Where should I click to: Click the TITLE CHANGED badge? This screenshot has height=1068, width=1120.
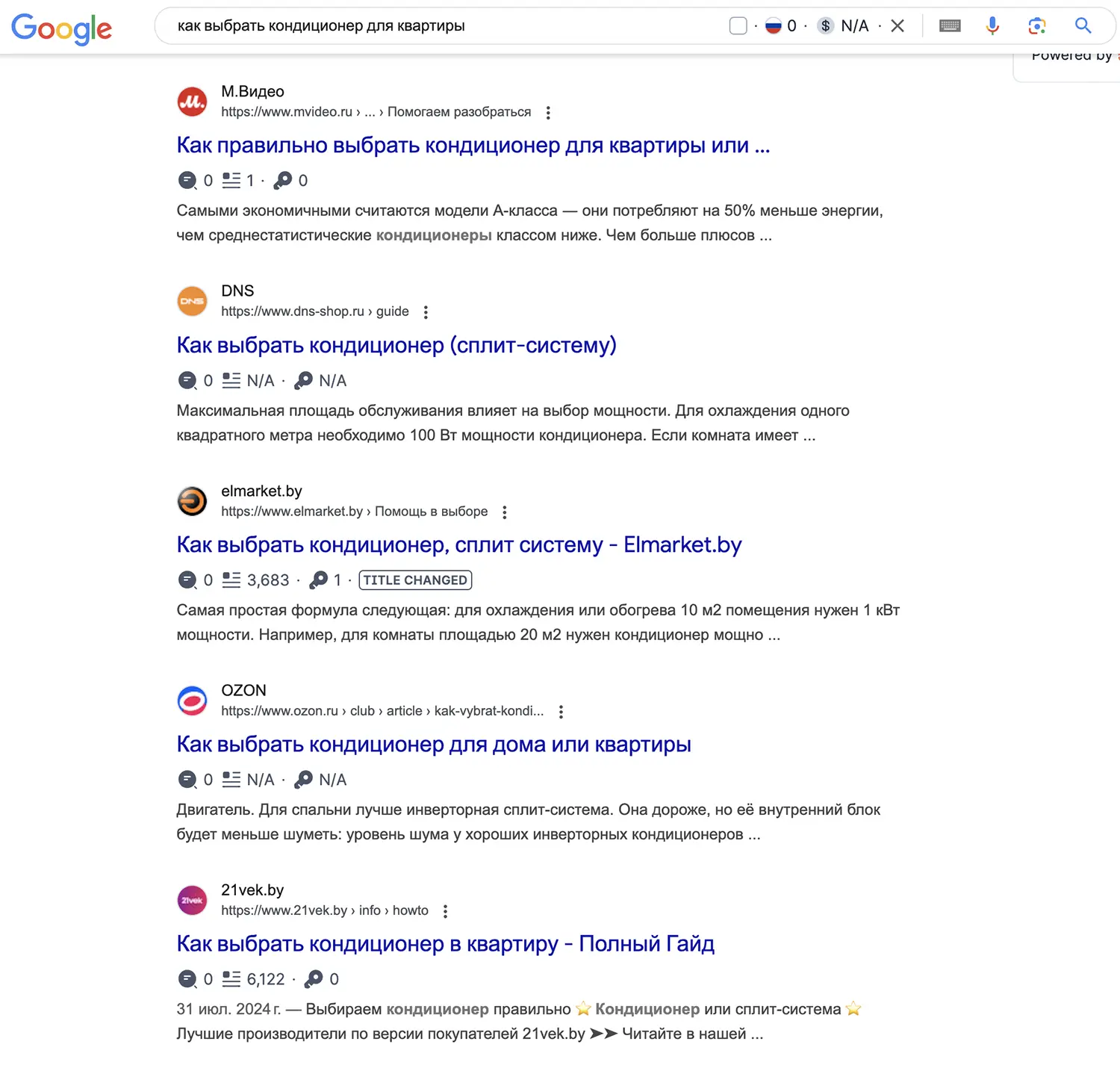[415, 580]
